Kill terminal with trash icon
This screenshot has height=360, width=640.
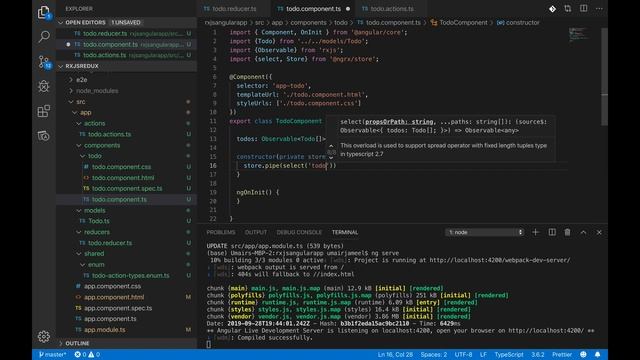pyautogui.click(x=567, y=232)
